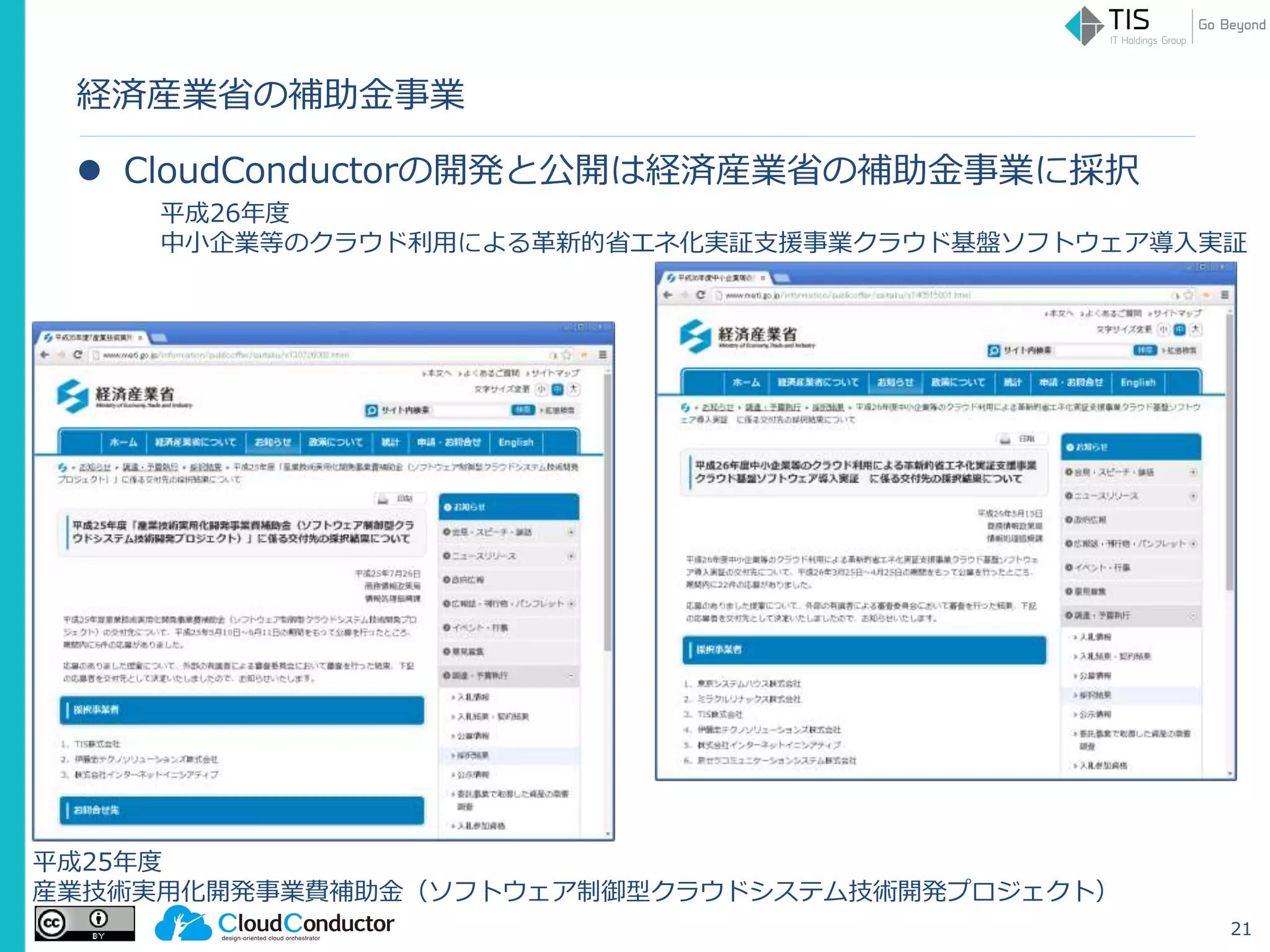Click 採択結果 breadcrumb link in right window
This screenshot has width=1270, height=952.
[x=828, y=407]
